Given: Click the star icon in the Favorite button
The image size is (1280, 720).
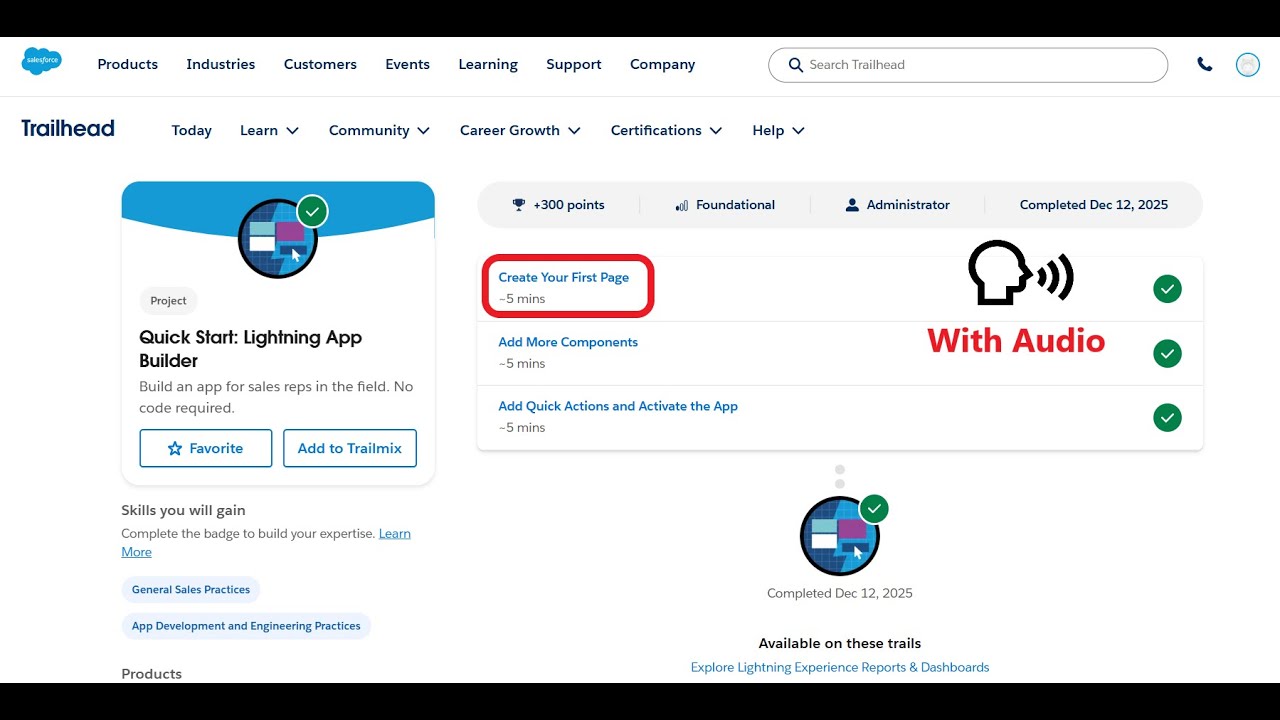Looking at the screenshot, I should [175, 448].
